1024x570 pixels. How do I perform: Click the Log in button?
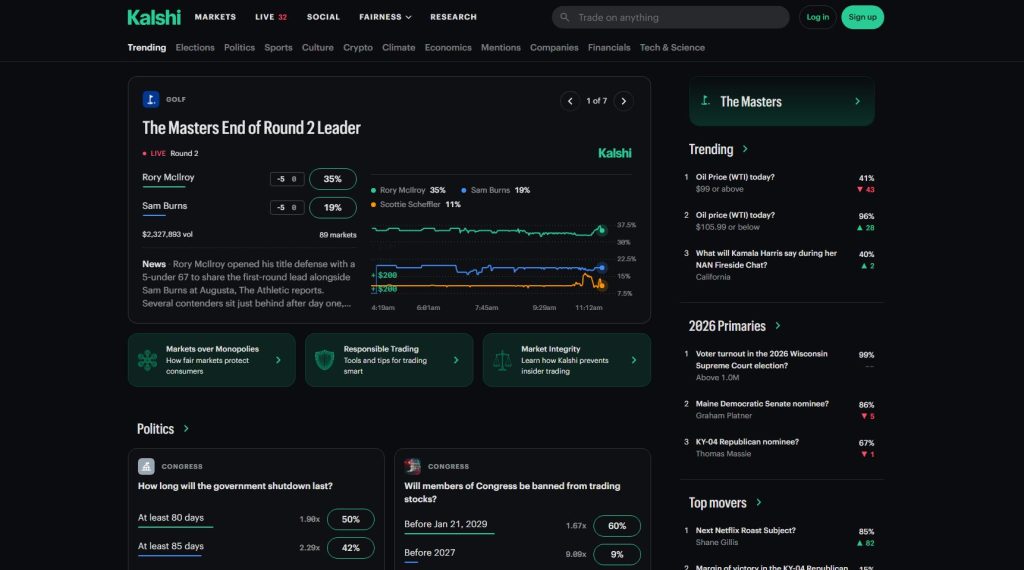coord(818,17)
